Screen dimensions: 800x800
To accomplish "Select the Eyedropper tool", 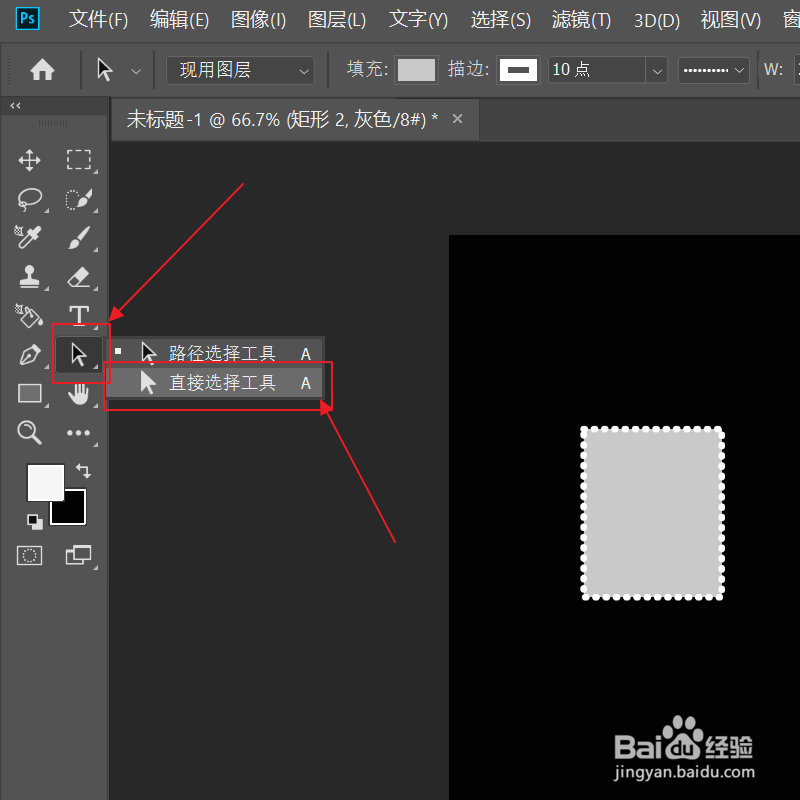I will pyautogui.click(x=29, y=238).
